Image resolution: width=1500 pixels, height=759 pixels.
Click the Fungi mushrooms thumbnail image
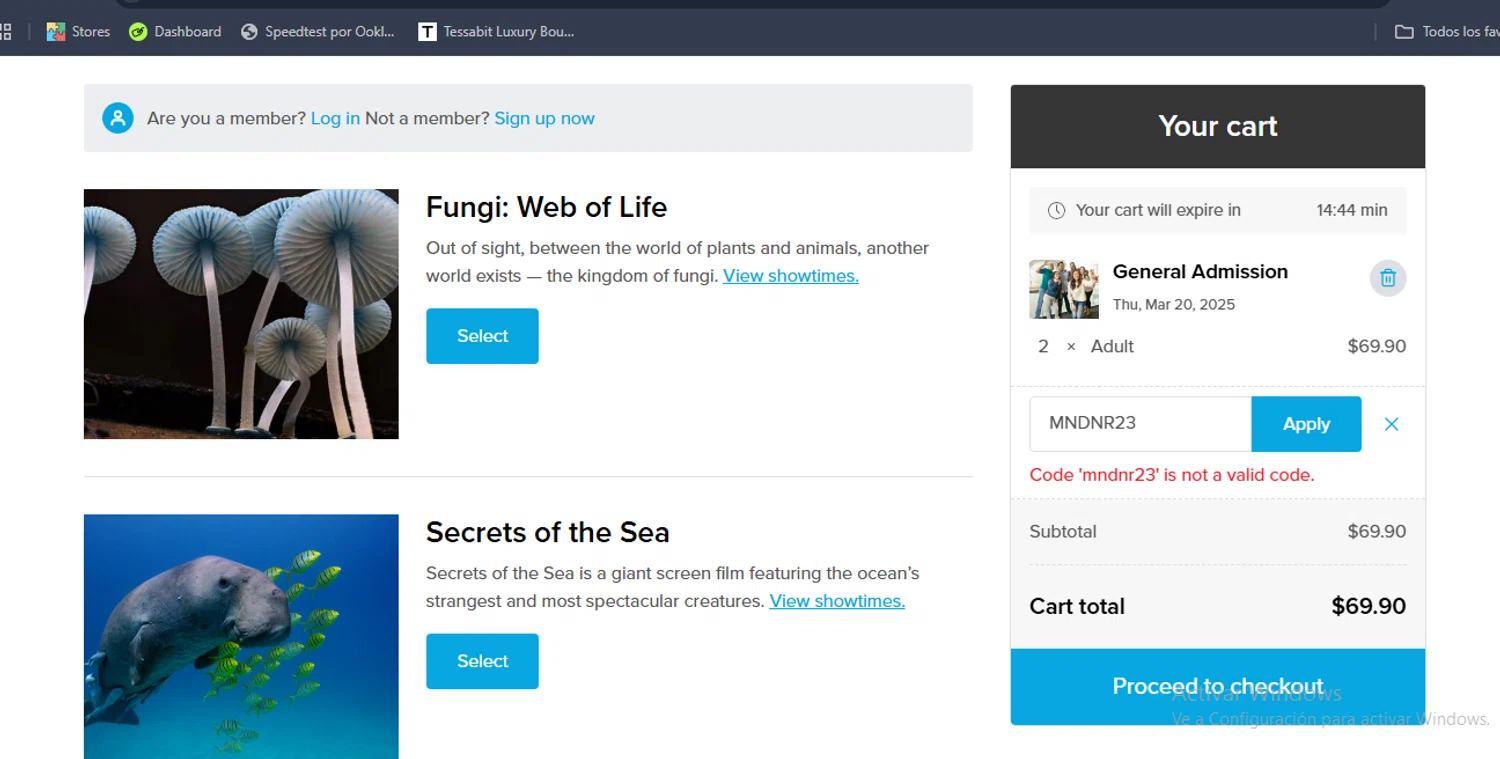[241, 314]
